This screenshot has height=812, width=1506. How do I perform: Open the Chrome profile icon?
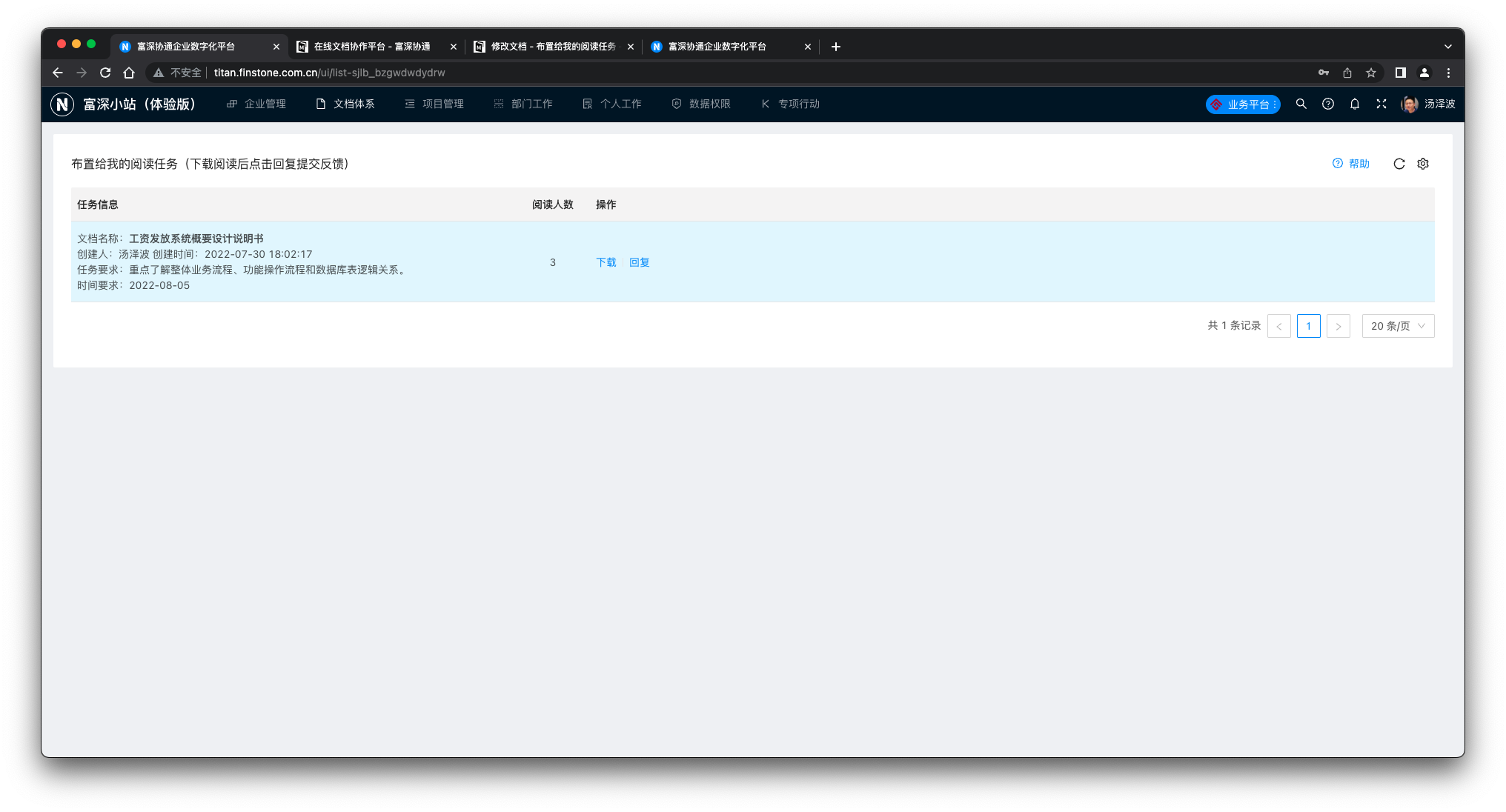pos(1424,73)
